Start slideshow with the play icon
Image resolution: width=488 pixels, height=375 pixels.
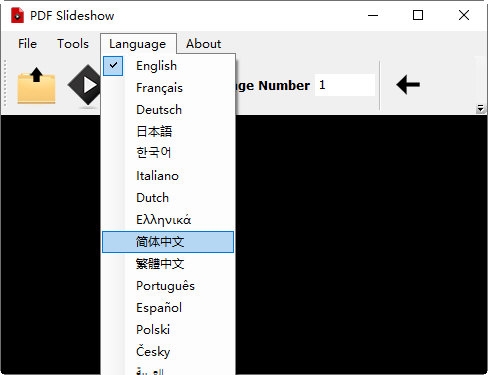click(x=84, y=85)
